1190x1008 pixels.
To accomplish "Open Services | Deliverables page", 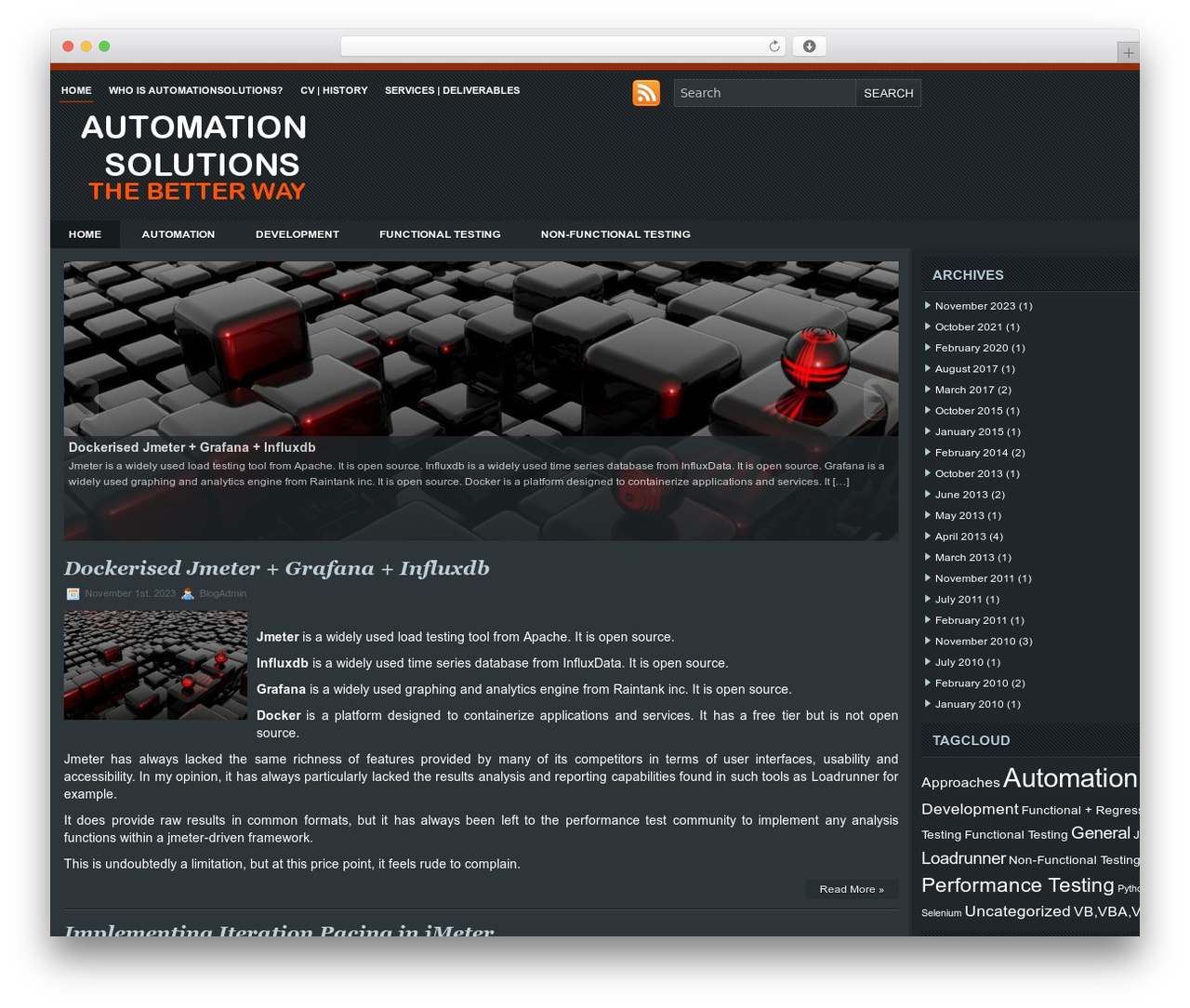I will [x=452, y=90].
